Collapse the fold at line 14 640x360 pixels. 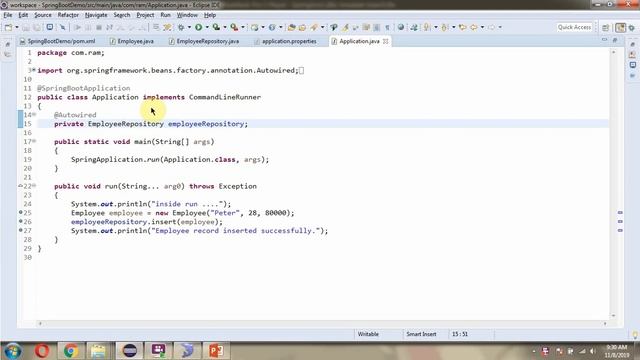click(34, 115)
